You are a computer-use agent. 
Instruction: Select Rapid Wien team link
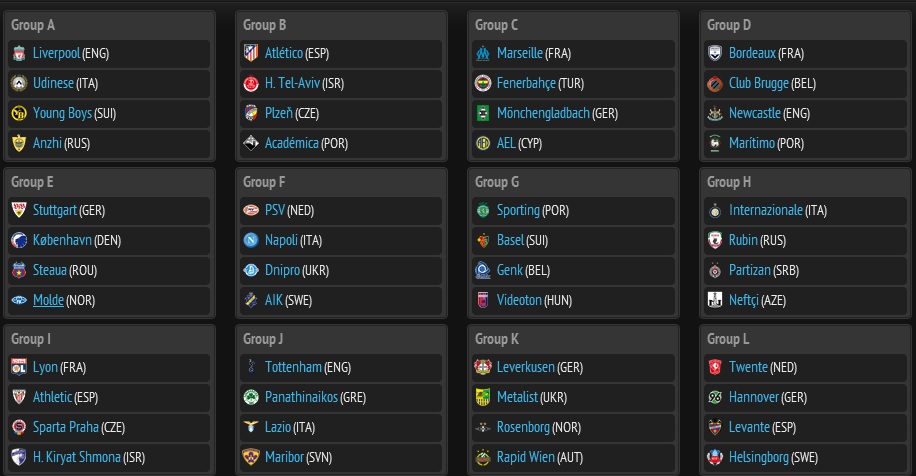pos(525,457)
